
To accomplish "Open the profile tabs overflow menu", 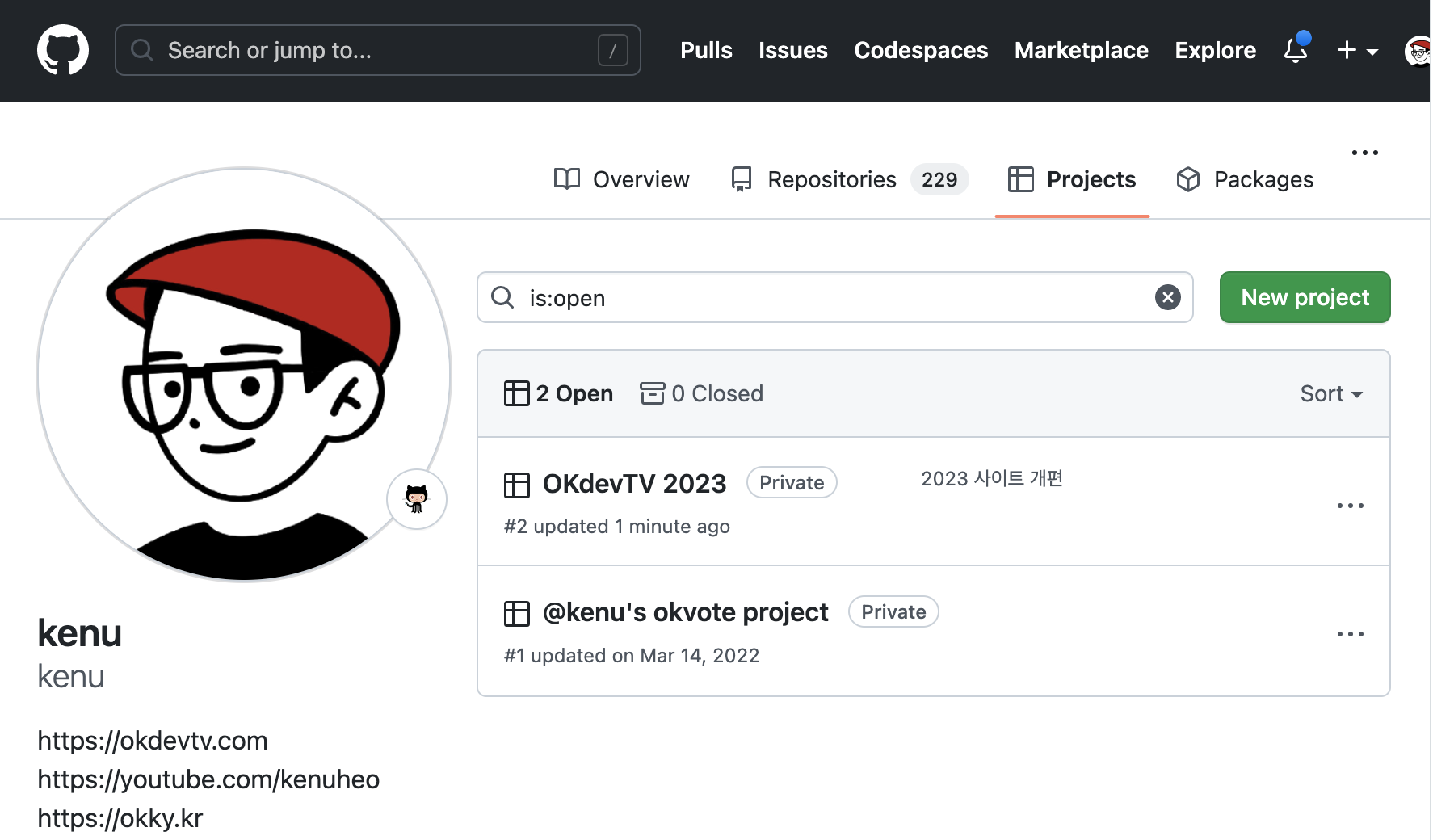I will click(1365, 153).
